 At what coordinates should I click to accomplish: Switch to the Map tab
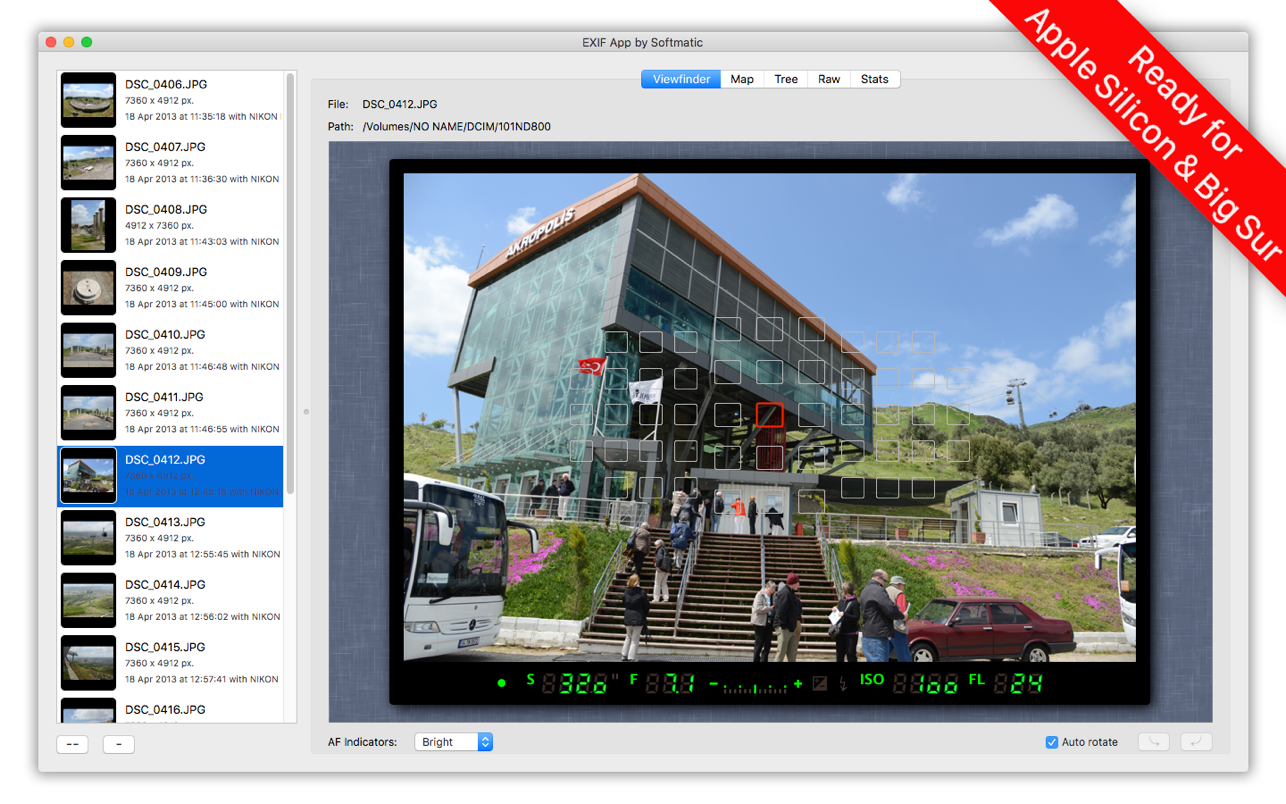coord(742,79)
